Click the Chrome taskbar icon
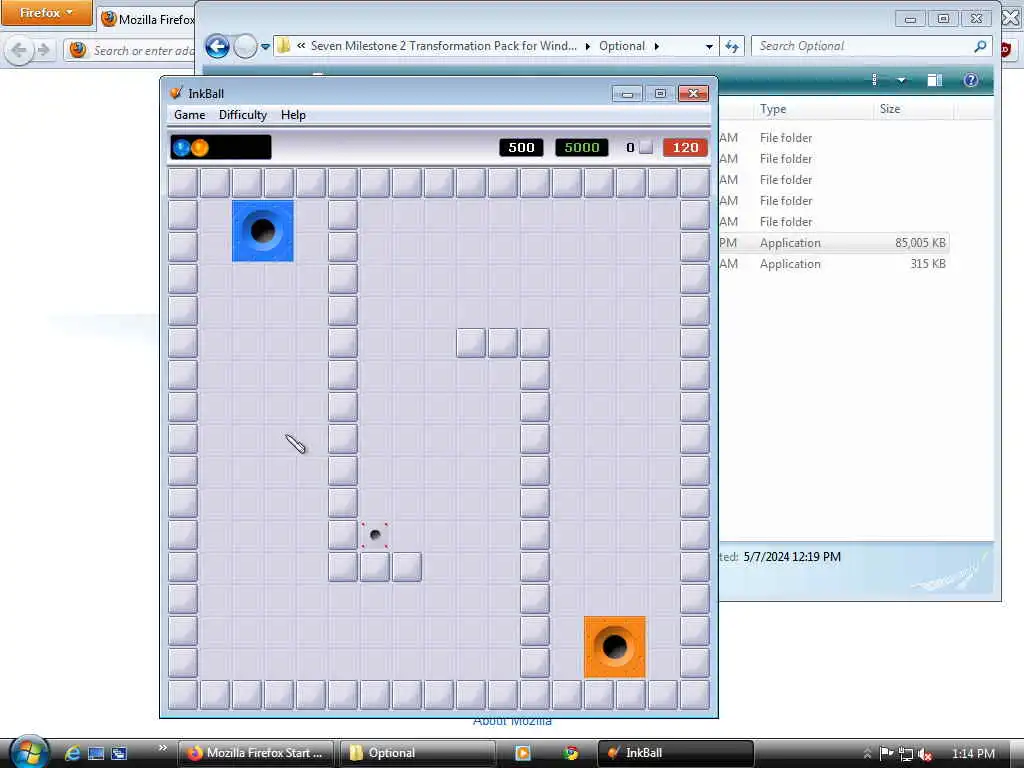This screenshot has width=1024, height=768. pyautogui.click(x=572, y=753)
